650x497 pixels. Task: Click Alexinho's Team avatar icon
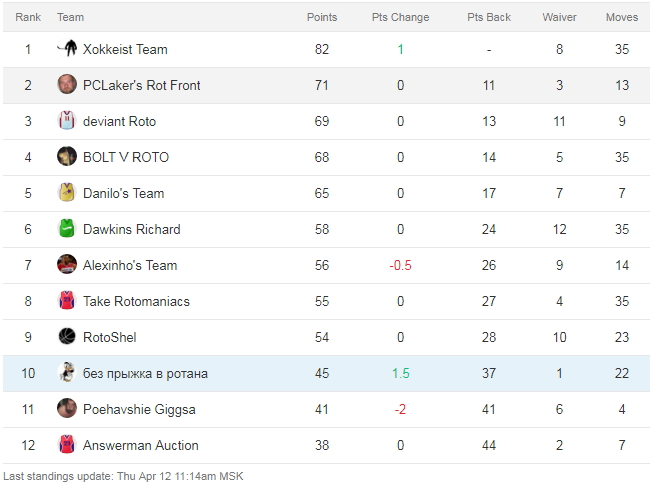coord(67,265)
